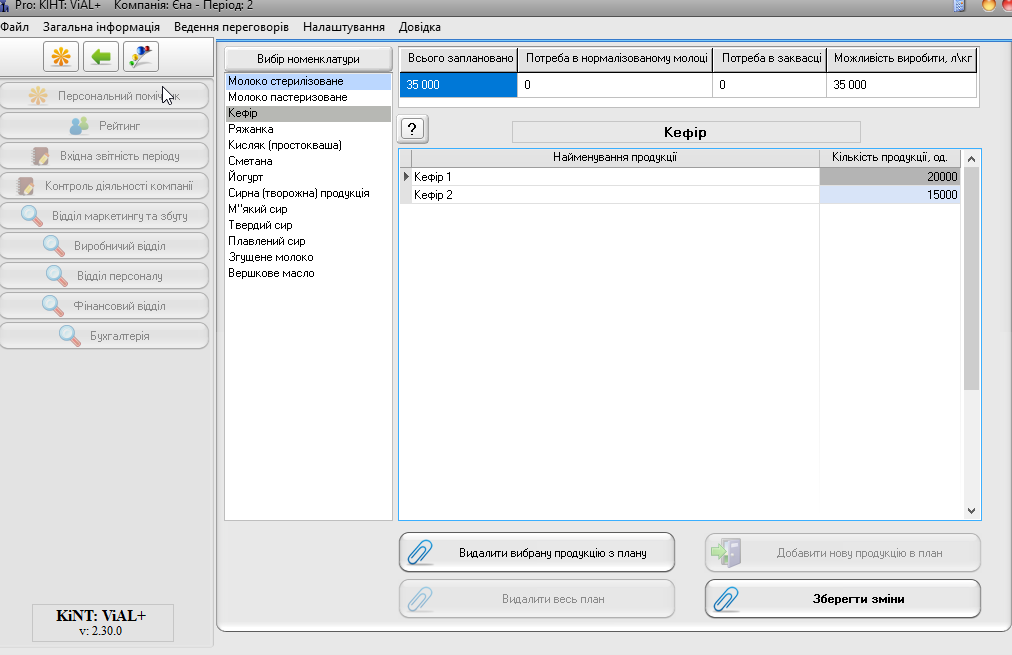Edit the quantity cell showing 15000
Image resolution: width=1012 pixels, height=655 pixels.
(889, 195)
